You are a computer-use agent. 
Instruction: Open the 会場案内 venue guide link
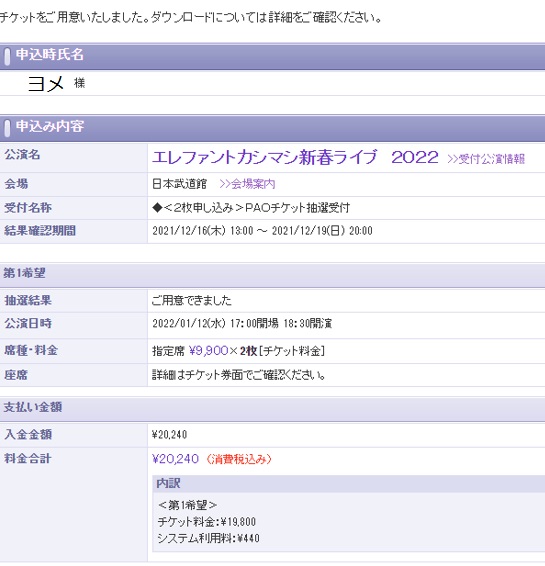(x=247, y=184)
